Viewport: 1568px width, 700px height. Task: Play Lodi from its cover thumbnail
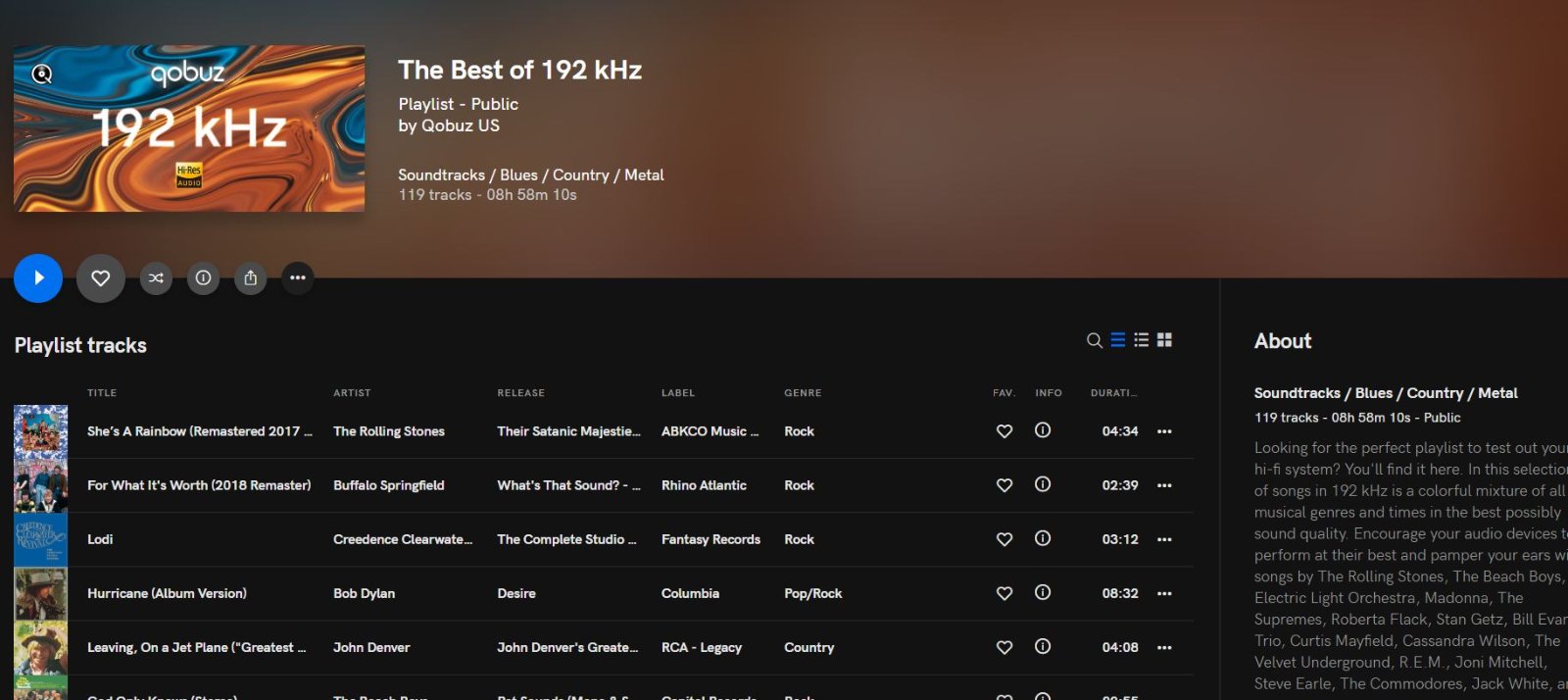[x=41, y=539]
